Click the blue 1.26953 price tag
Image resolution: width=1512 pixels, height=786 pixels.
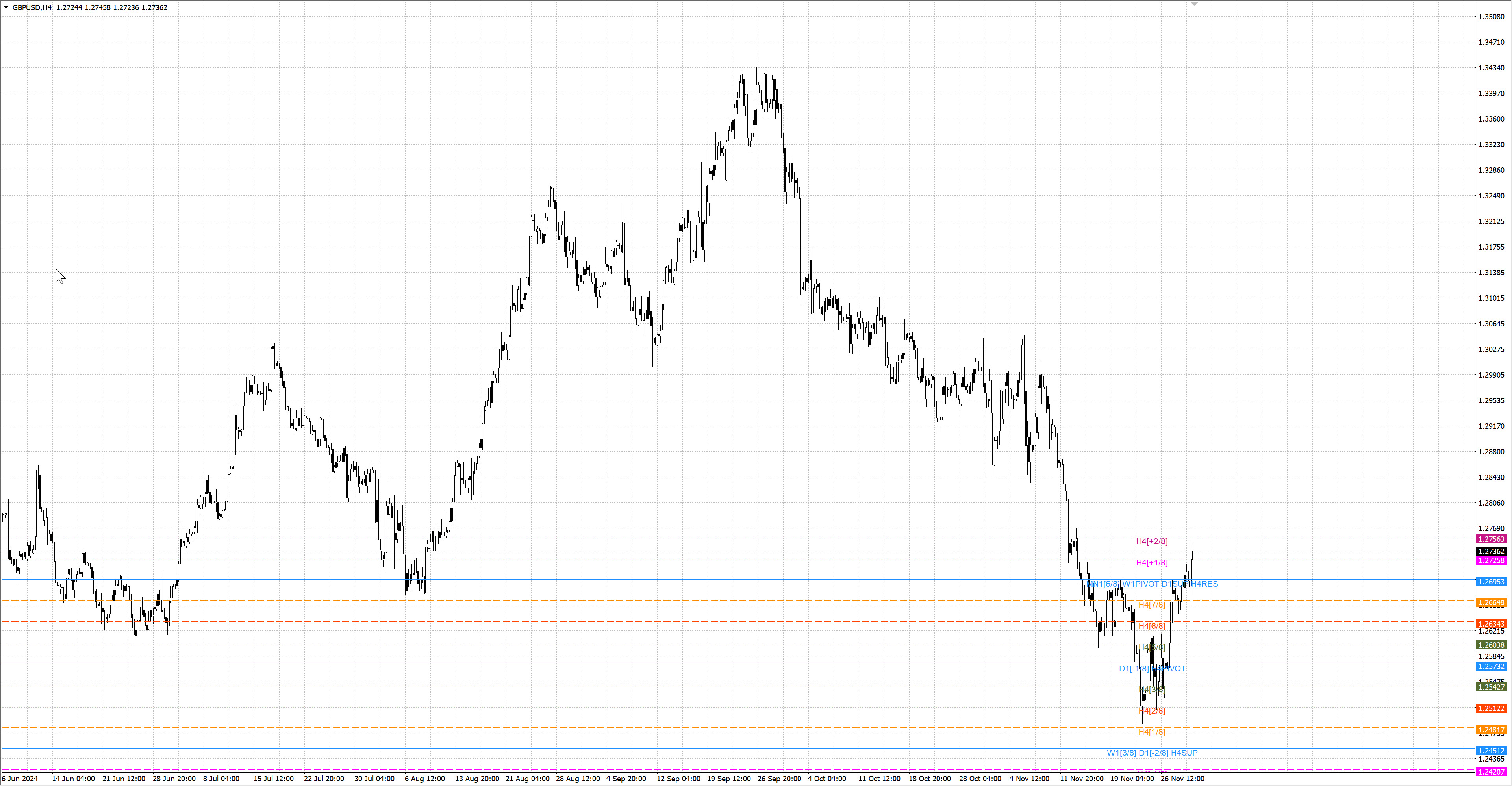[x=1491, y=582]
